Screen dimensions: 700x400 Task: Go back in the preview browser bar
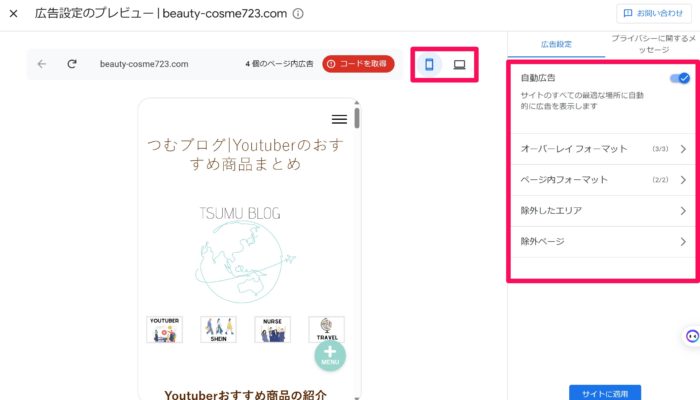click(x=42, y=64)
